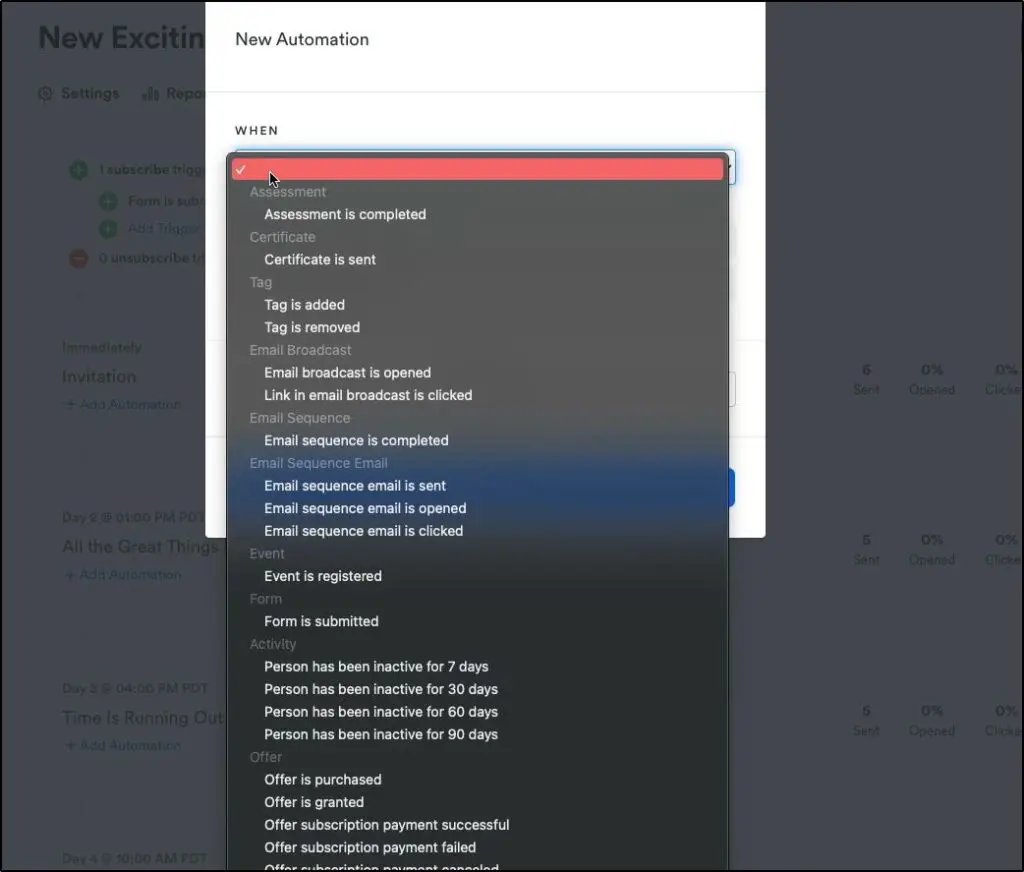Choose the 'Certificate is sent' trigger

pos(320,259)
